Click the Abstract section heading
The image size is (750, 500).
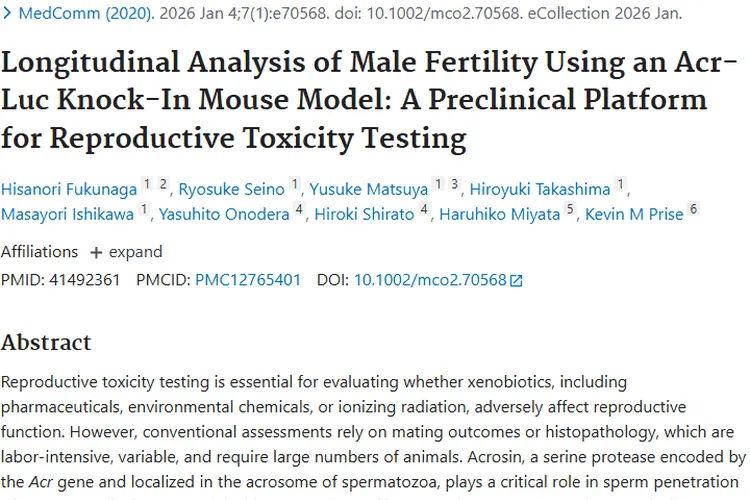46,342
